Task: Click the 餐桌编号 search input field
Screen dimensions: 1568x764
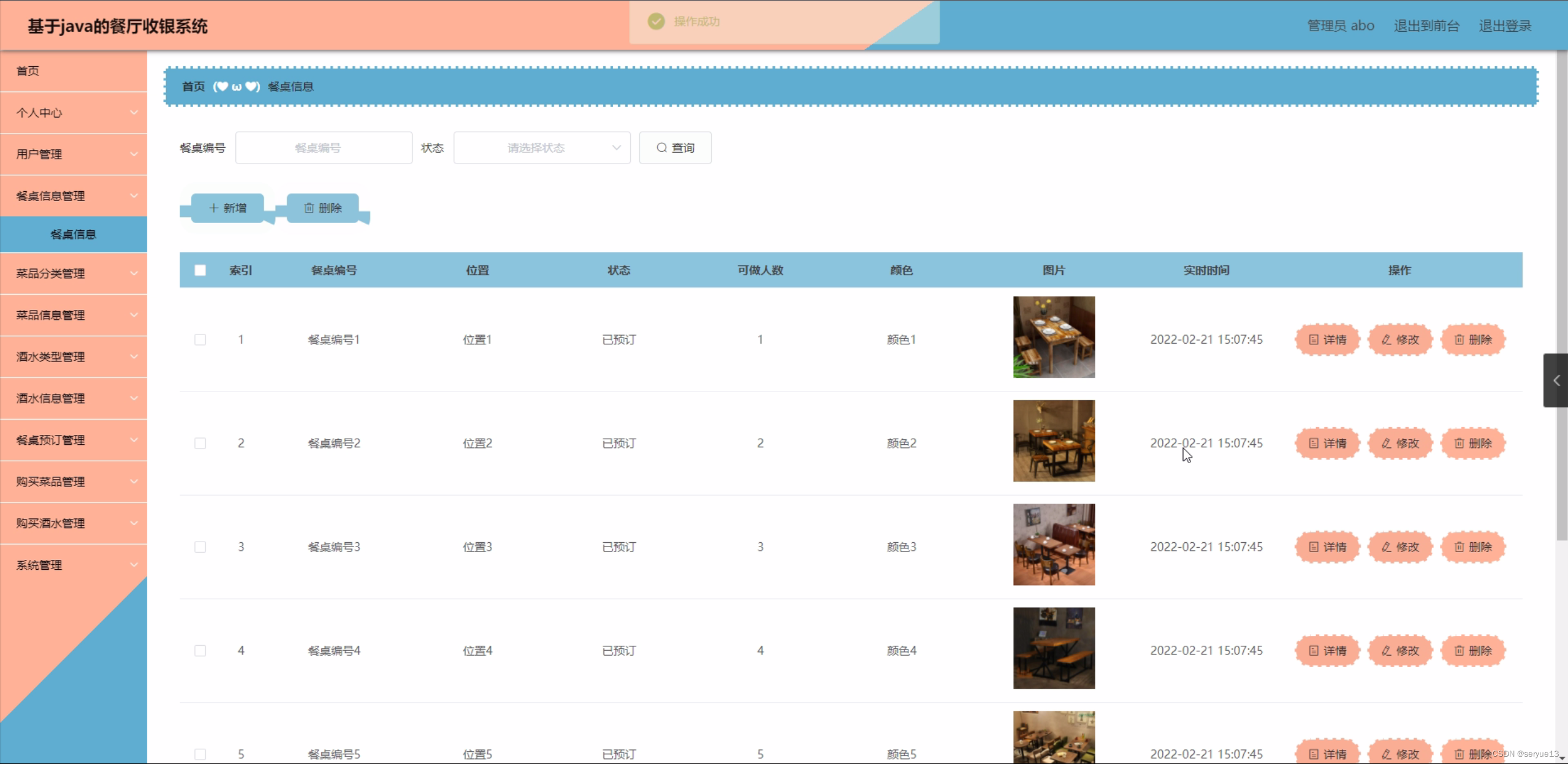Action: click(324, 148)
